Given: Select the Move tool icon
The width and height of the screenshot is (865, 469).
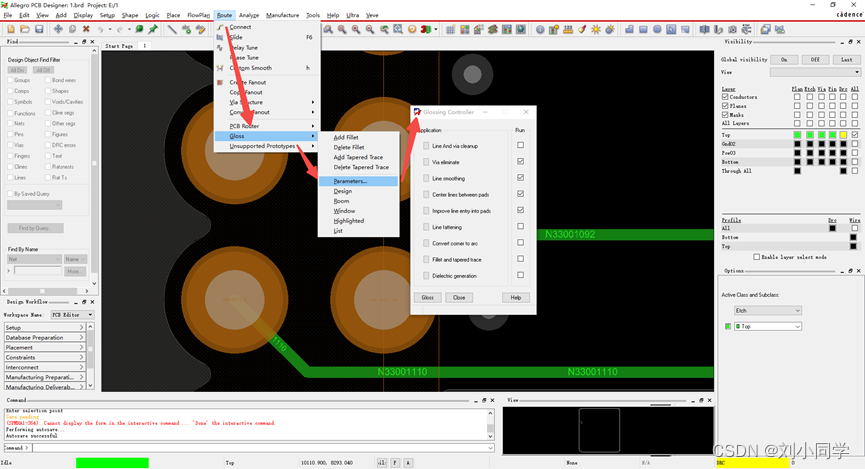Looking at the screenshot, I should coord(58,29).
